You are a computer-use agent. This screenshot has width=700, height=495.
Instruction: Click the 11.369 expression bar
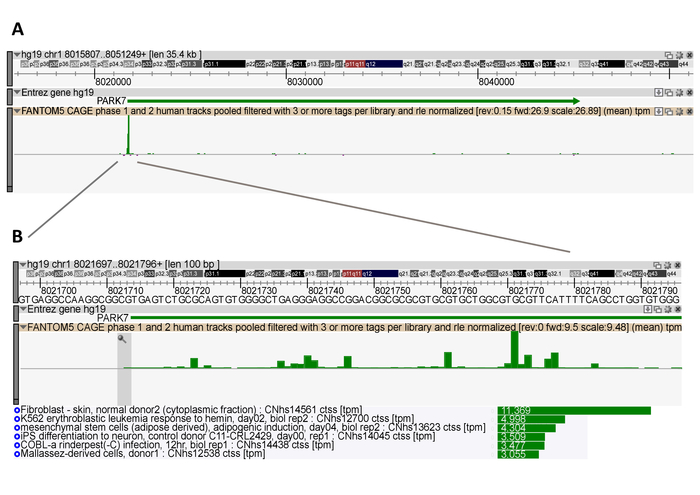coord(574,410)
